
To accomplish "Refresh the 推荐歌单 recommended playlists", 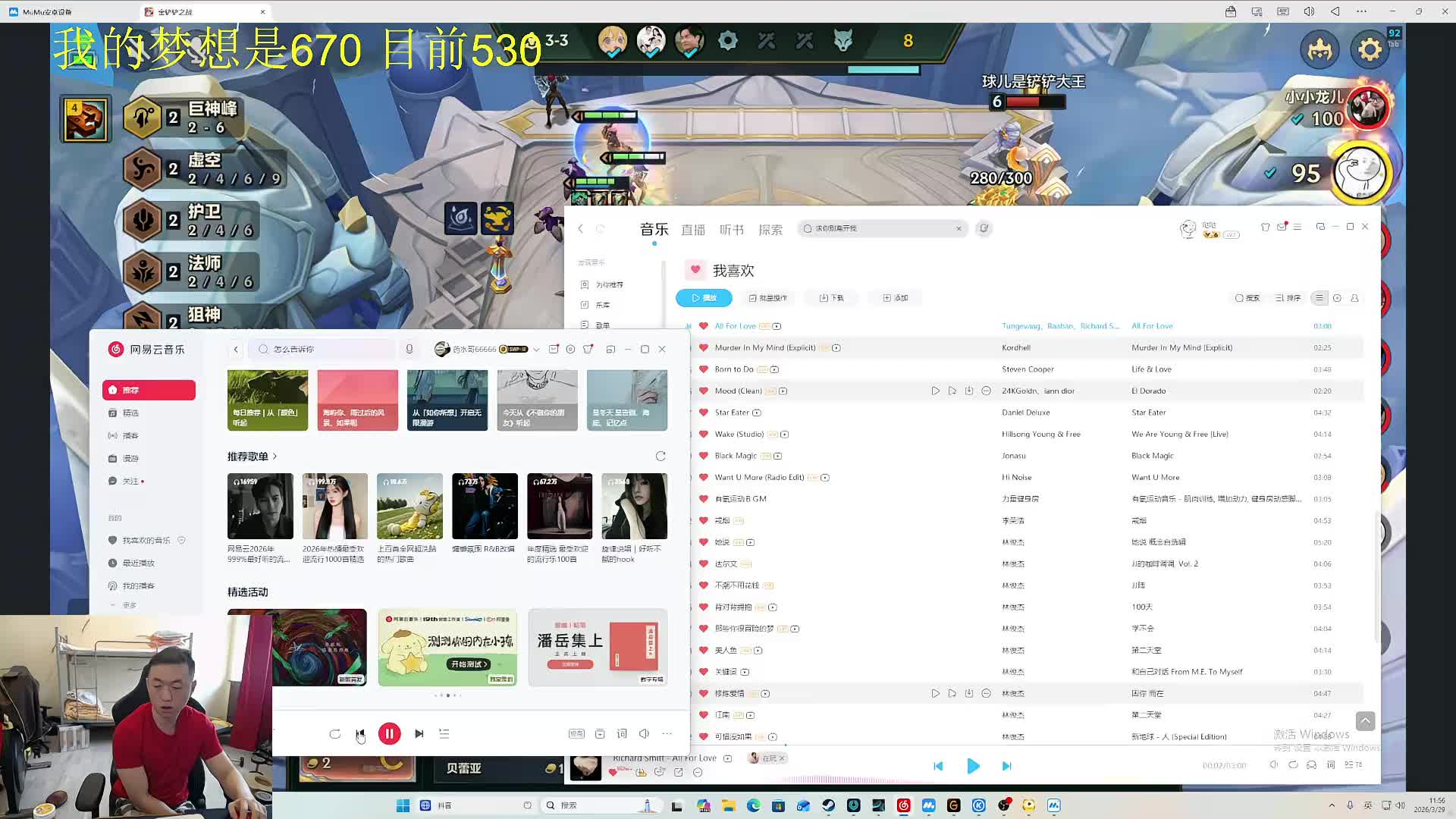I will tap(661, 456).
